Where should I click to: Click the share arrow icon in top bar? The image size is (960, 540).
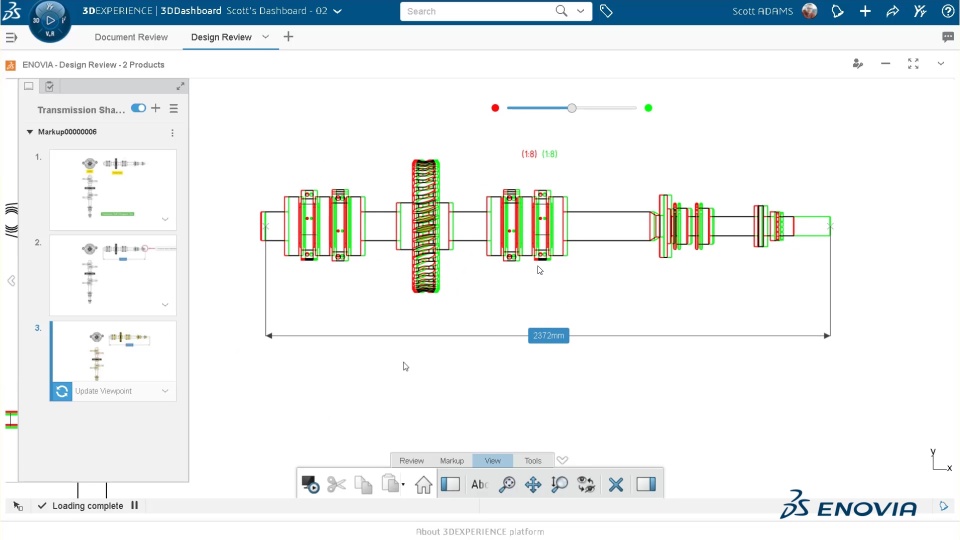coord(893,11)
